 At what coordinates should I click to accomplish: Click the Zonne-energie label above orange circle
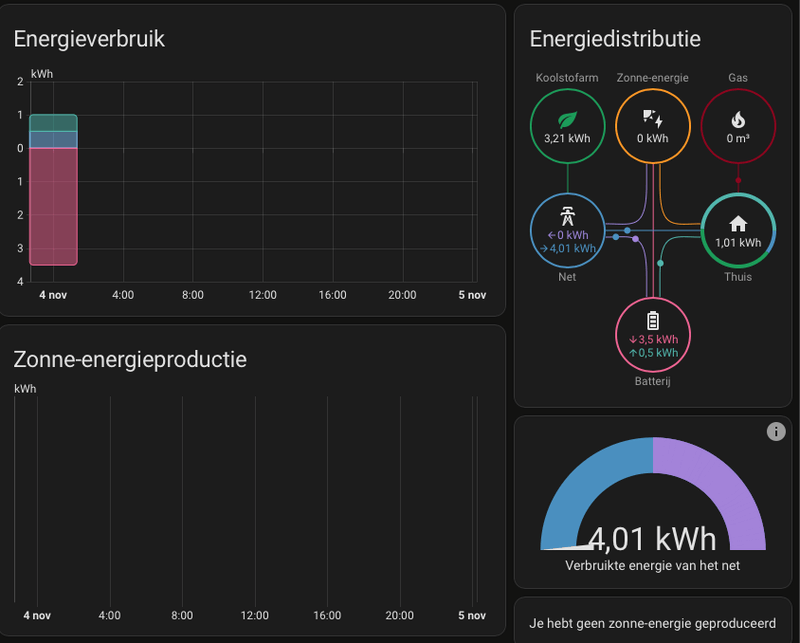pos(653,78)
